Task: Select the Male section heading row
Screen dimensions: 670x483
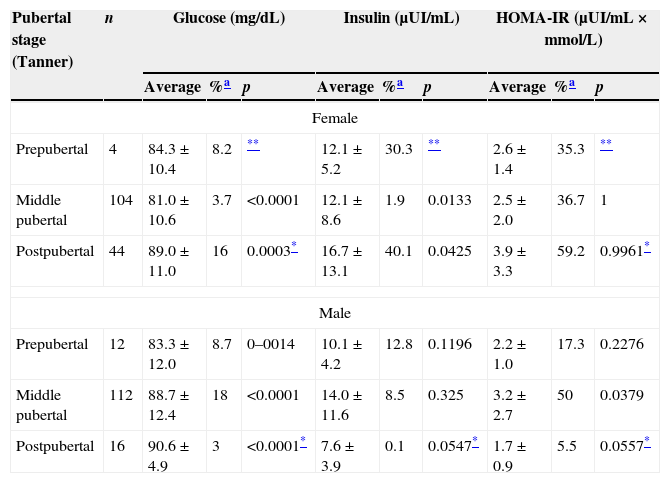Action: pos(335,313)
